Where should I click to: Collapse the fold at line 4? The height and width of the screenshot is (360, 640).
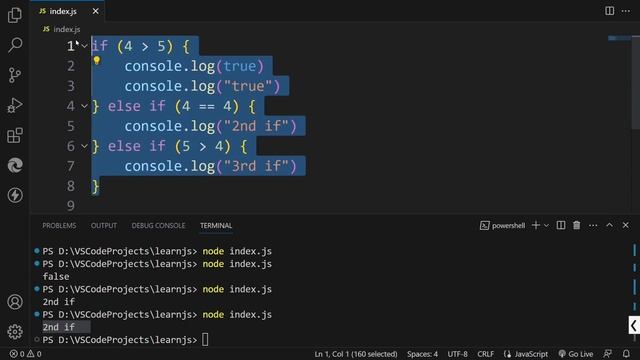tap(84, 106)
